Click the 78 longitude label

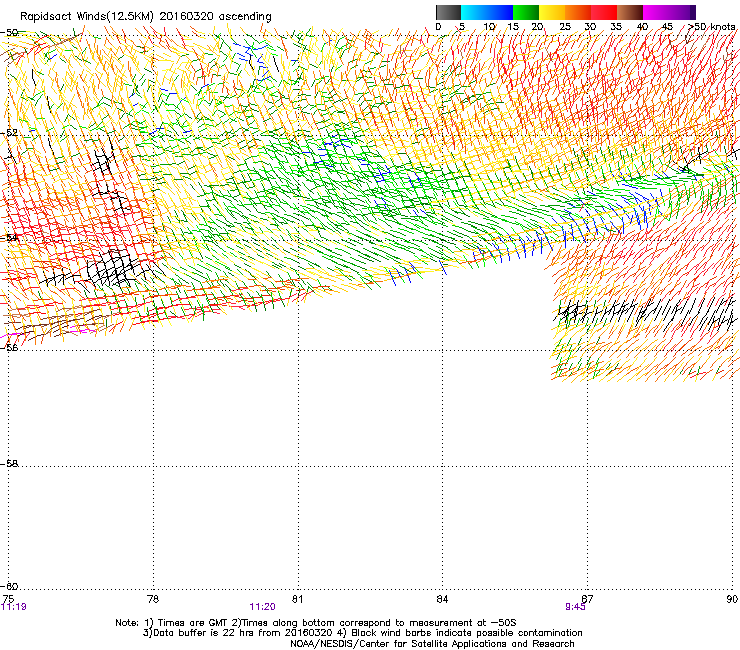pyautogui.click(x=153, y=599)
